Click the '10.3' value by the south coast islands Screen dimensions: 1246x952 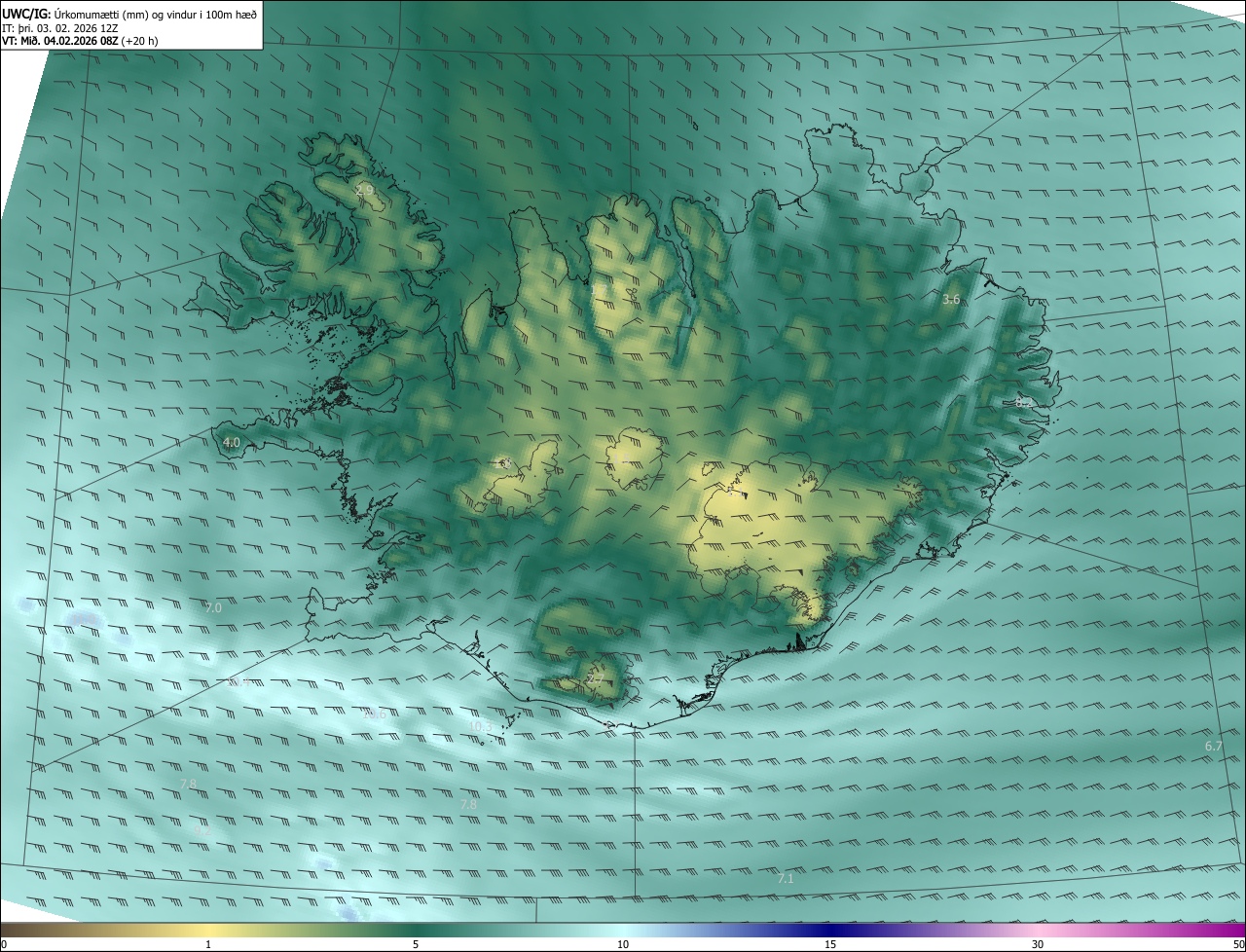click(x=481, y=727)
